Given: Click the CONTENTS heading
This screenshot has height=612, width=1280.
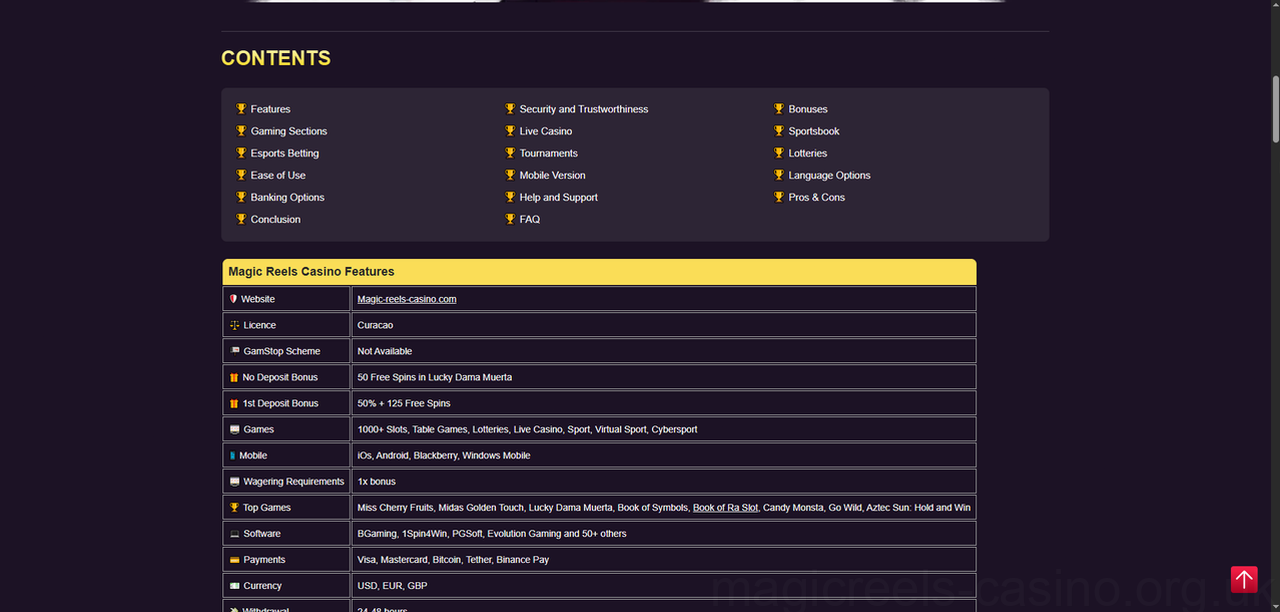Looking at the screenshot, I should (x=276, y=58).
